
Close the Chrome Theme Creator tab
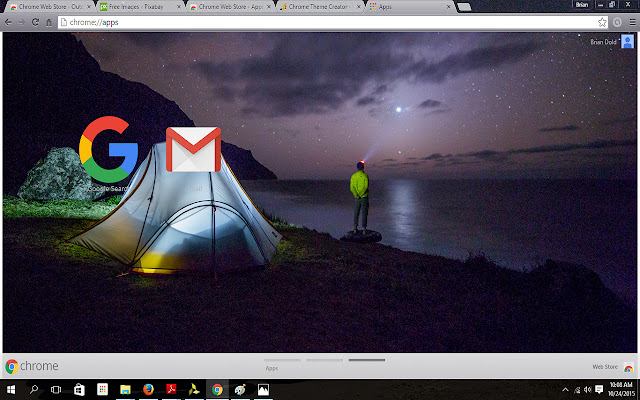click(358, 7)
